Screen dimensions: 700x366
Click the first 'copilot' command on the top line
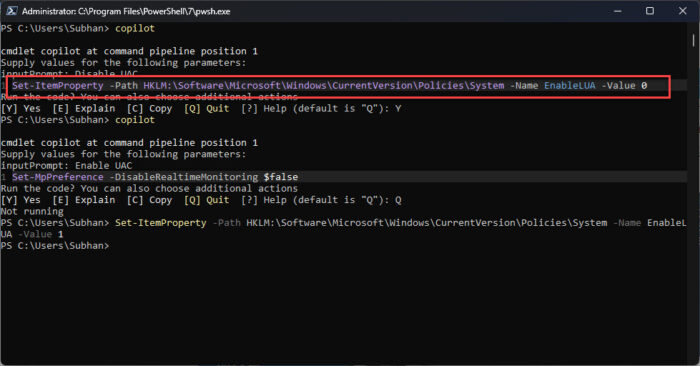pos(135,28)
